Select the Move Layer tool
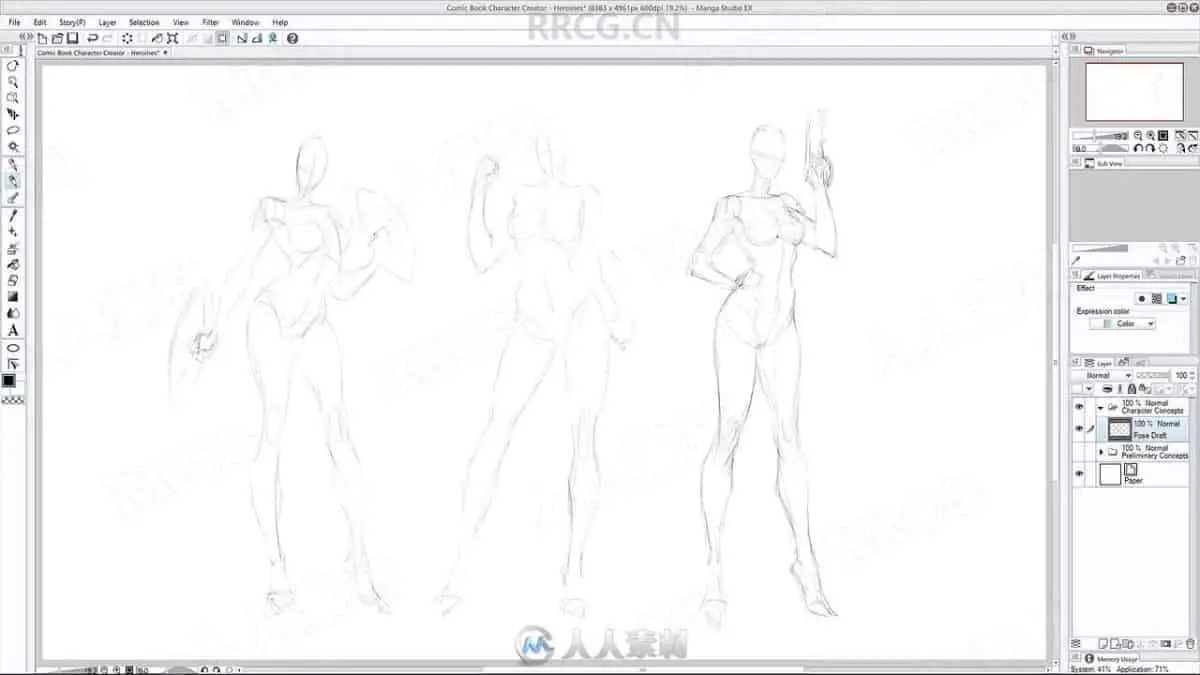The height and width of the screenshot is (675, 1200). (x=13, y=114)
